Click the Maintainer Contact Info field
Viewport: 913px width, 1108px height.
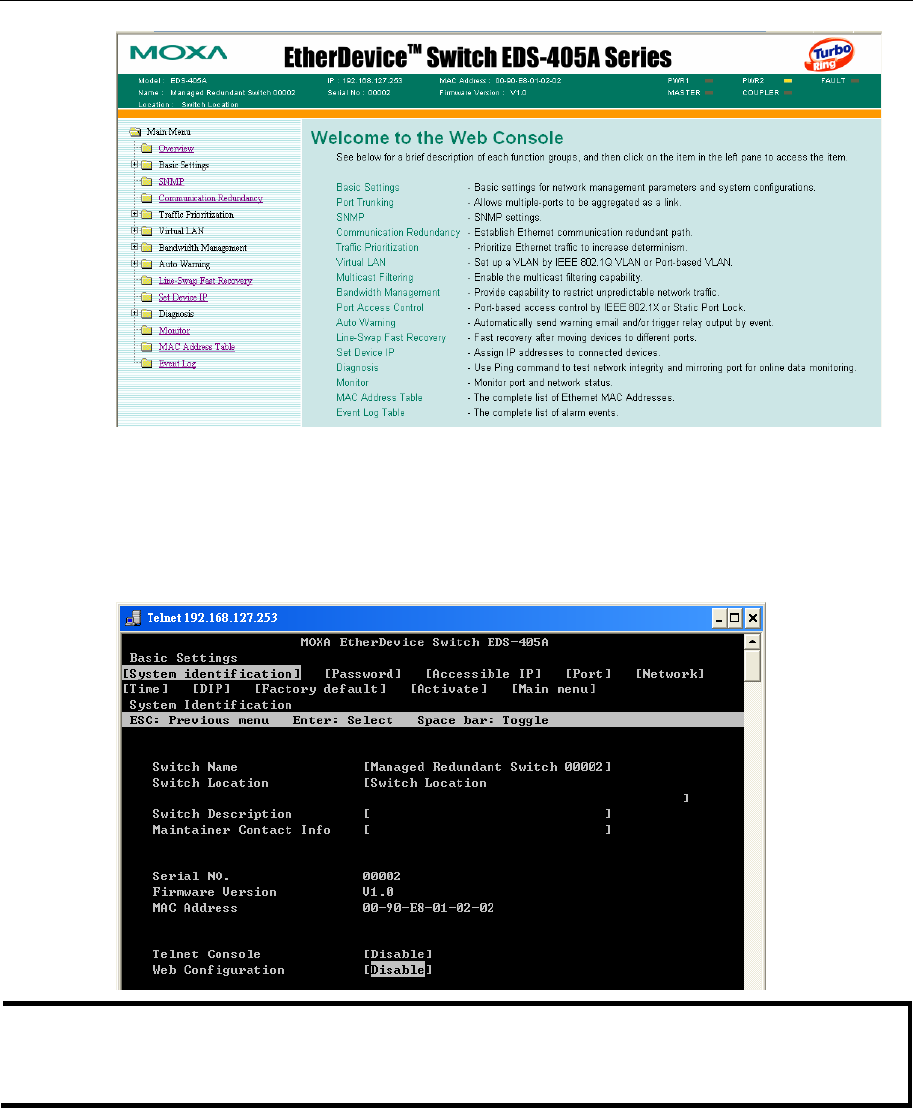(x=487, y=830)
